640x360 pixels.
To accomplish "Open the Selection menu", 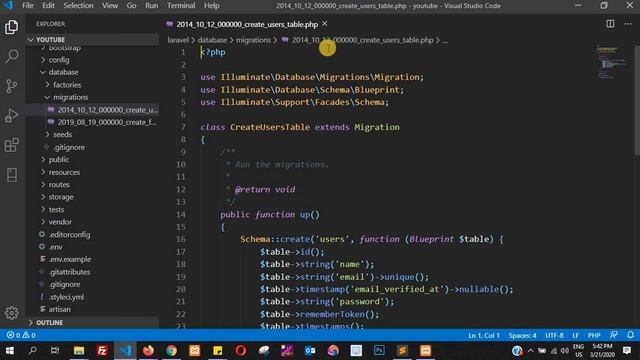I will coord(78,6).
